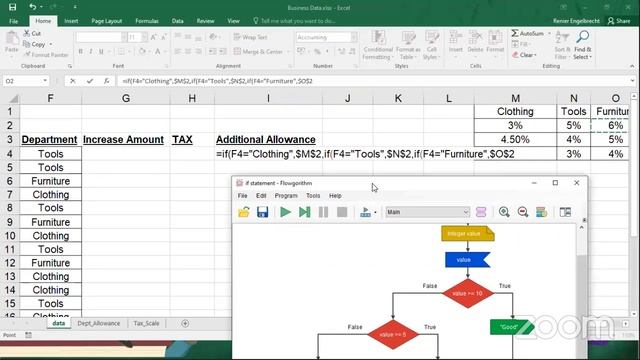Stop the Flowgorithm program execution
The width and height of the screenshot is (640, 360).
tap(342, 212)
